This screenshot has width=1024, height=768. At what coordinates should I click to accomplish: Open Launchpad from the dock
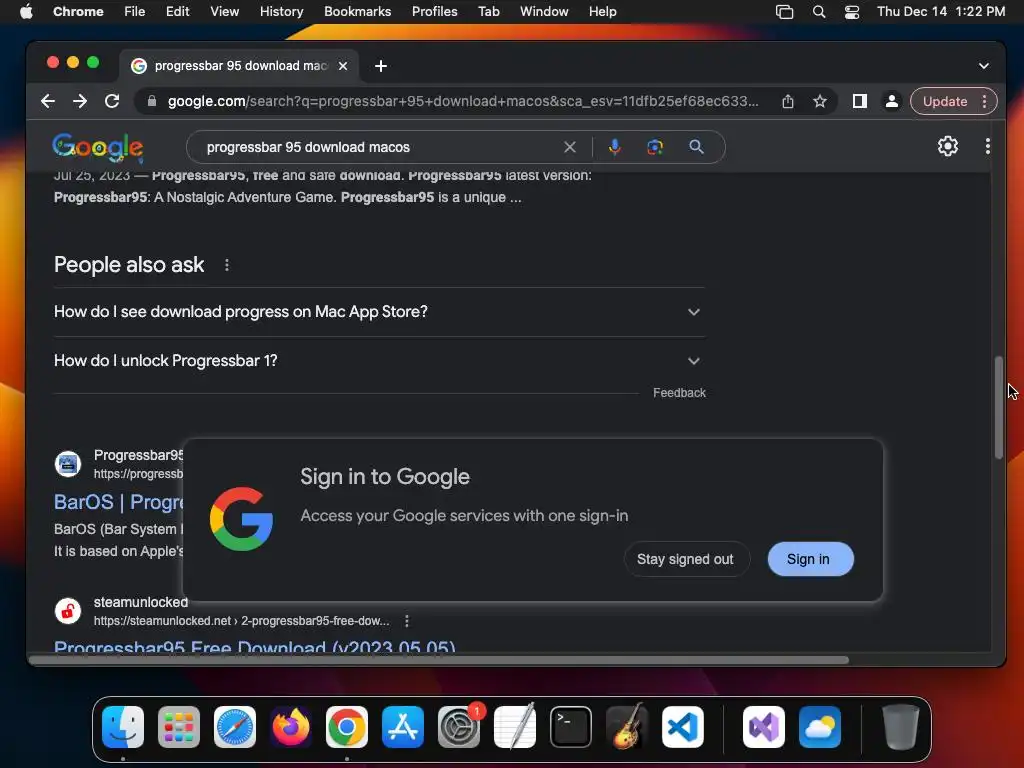pyautogui.click(x=179, y=727)
